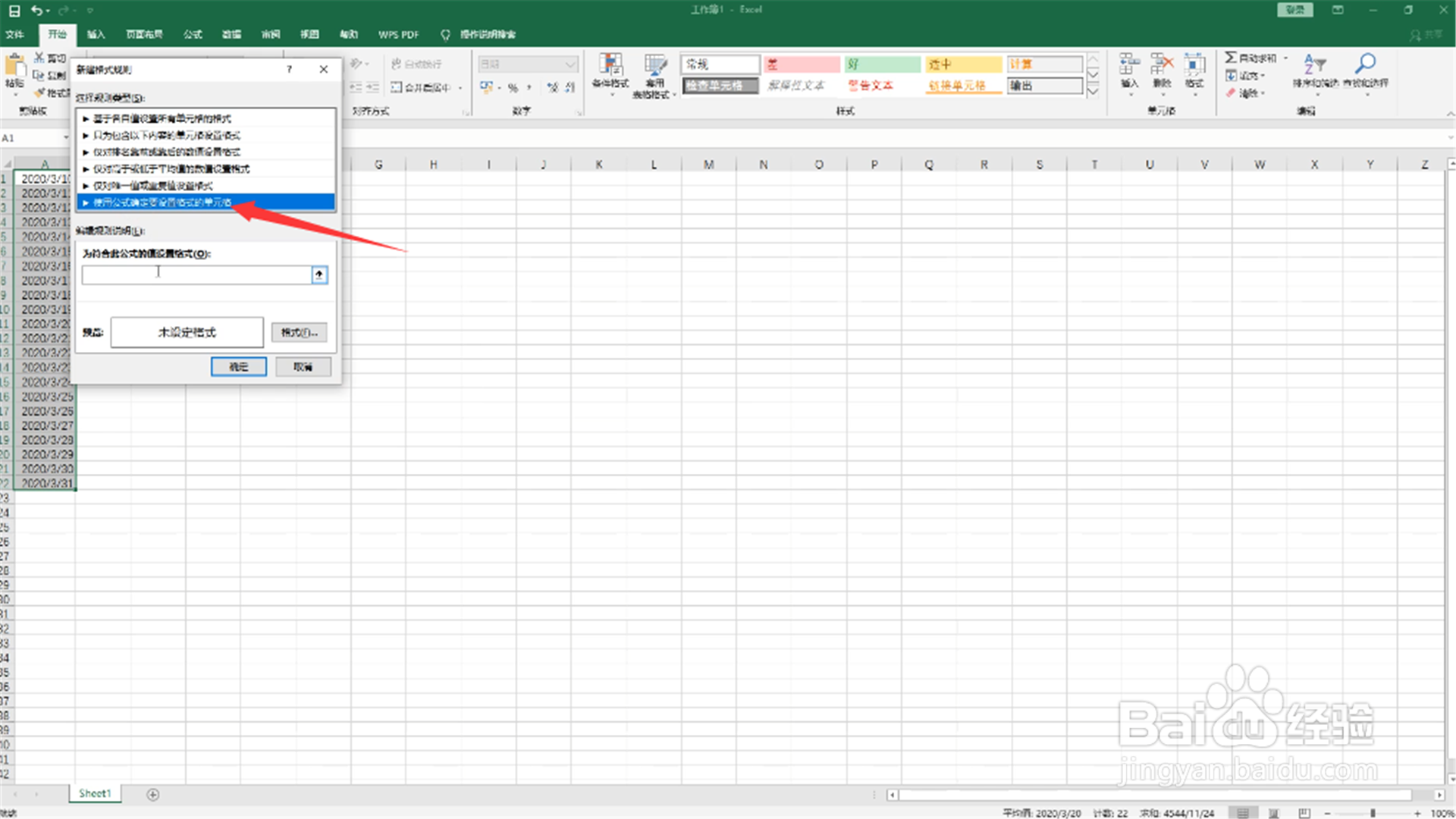Open the Undo history dropdown arrow
This screenshot has height=819, width=1456.
[x=48, y=11]
